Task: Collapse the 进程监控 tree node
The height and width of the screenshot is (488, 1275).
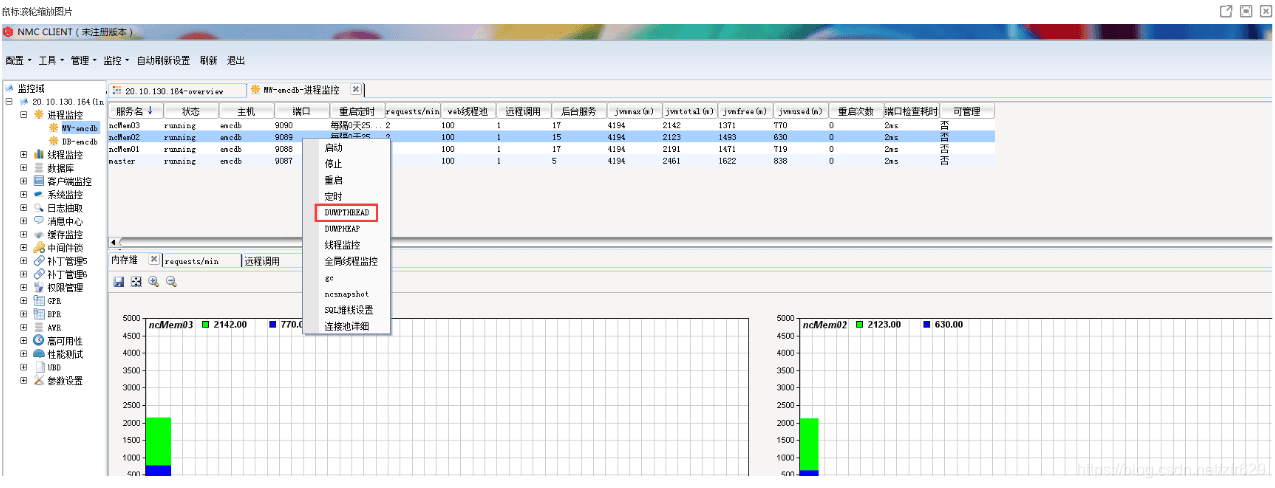Action: [24, 115]
